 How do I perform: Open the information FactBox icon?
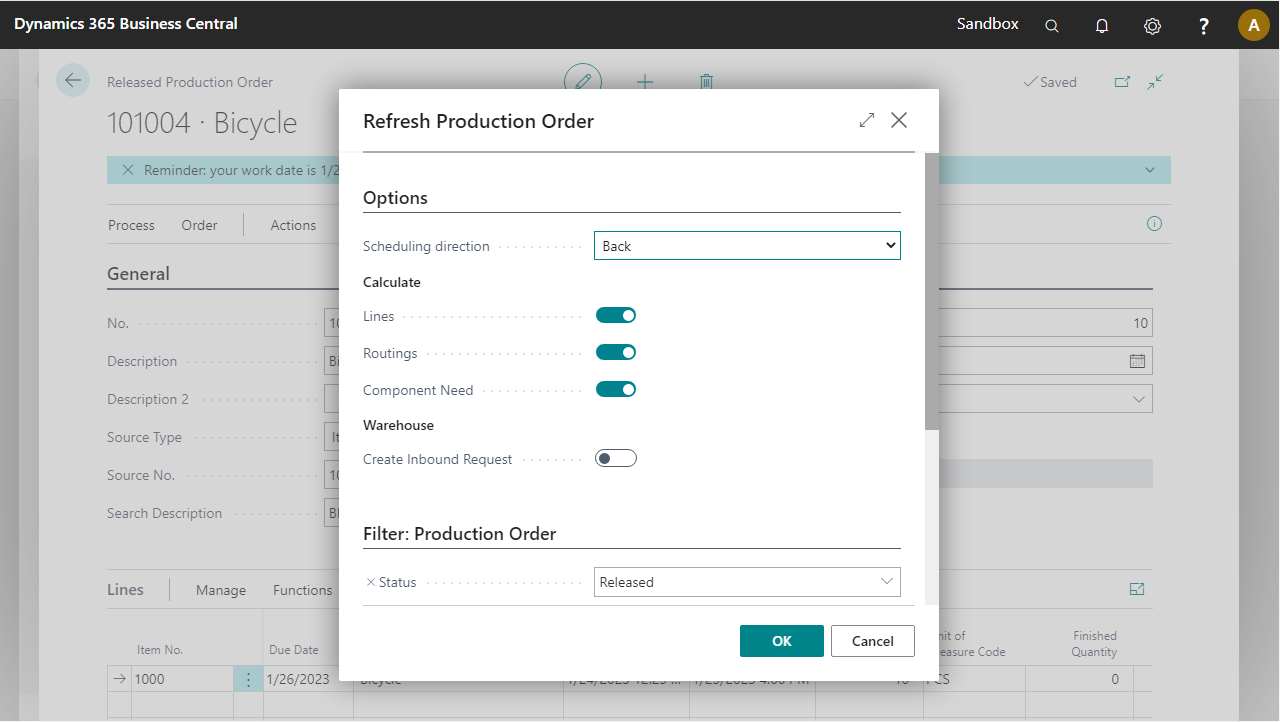[x=1155, y=224]
